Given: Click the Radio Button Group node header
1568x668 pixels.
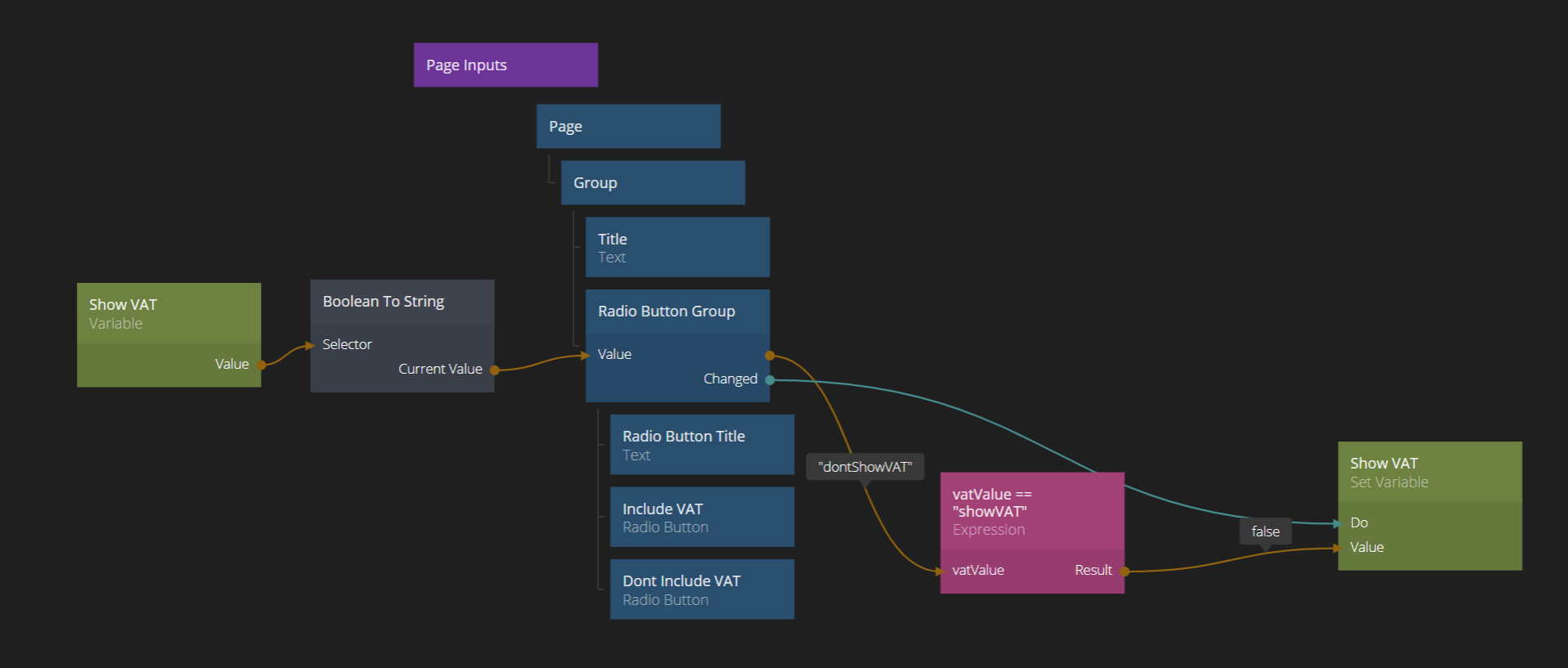Looking at the screenshot, I should point(676,312).
